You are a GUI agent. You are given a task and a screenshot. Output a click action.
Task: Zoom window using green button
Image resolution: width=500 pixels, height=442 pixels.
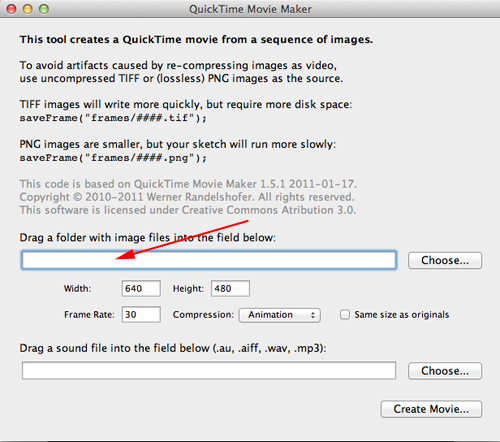point(44,9)
